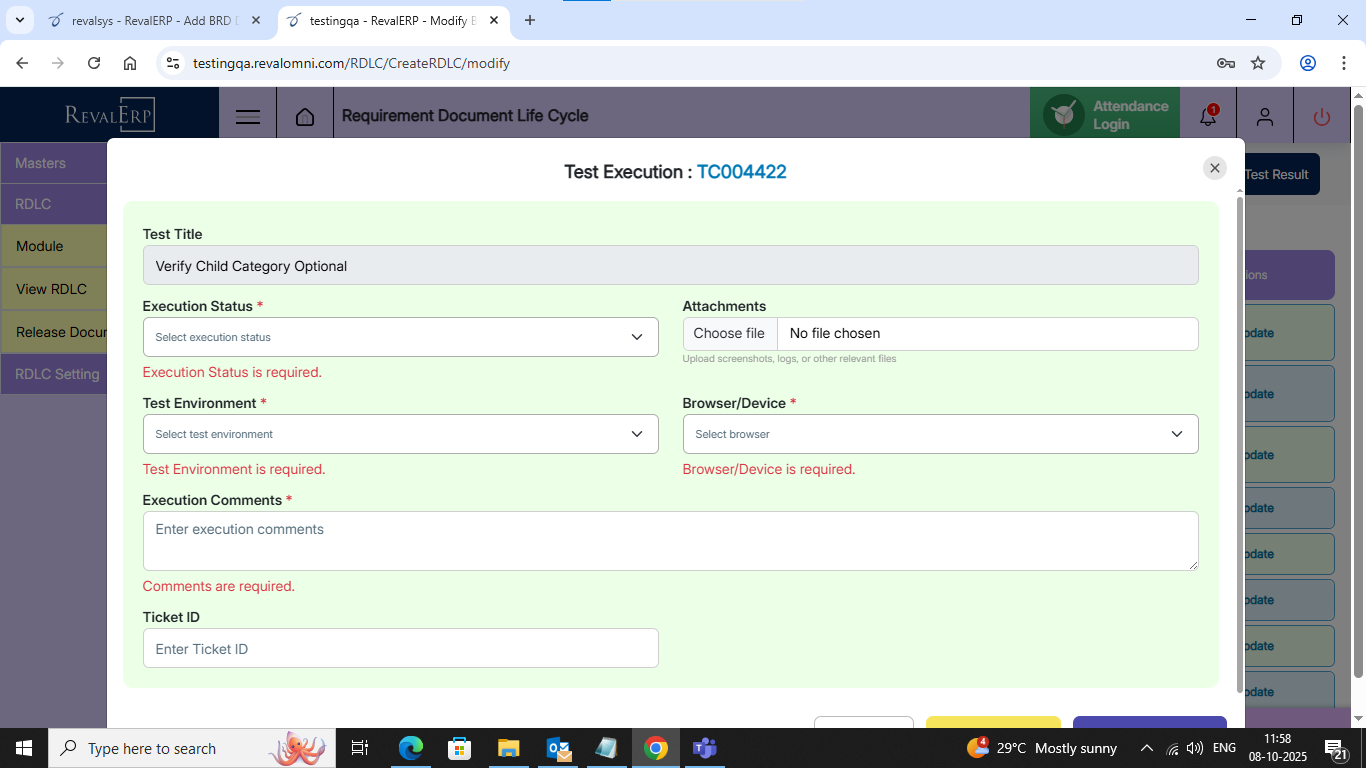Expand the Execution Status dropdown
The height and width of the screenshot is (768, 1366).
[x=400, y=337]
